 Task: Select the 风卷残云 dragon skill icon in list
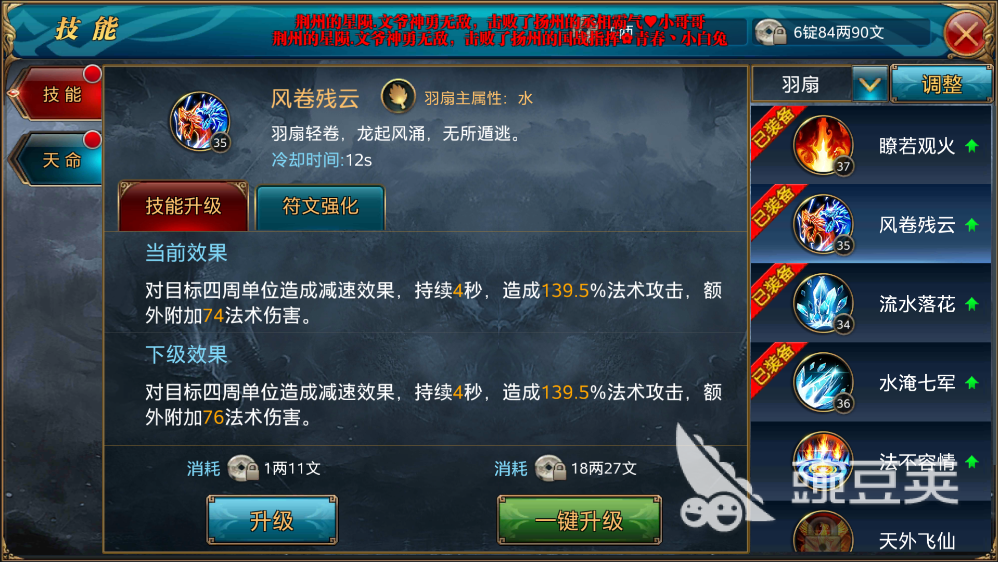coord(822,224)
